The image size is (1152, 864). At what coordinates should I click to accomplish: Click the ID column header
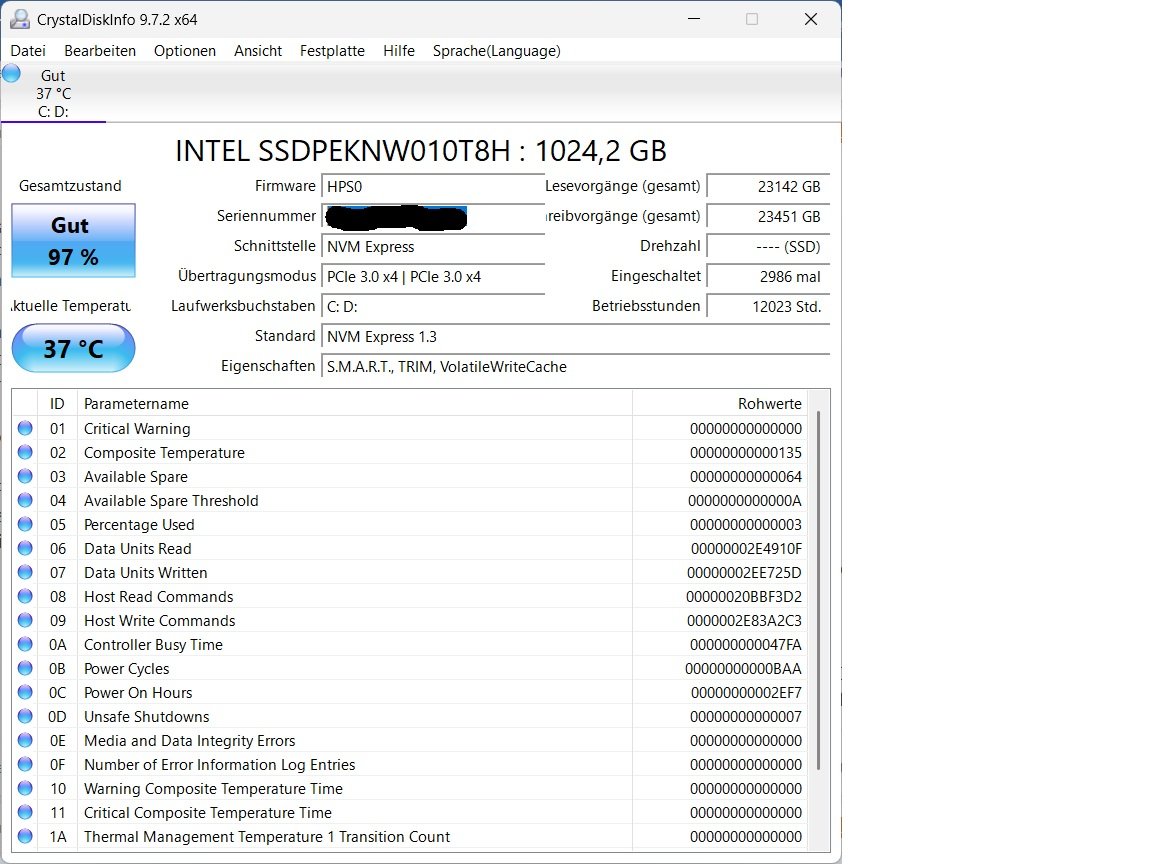tap(57, 403)
